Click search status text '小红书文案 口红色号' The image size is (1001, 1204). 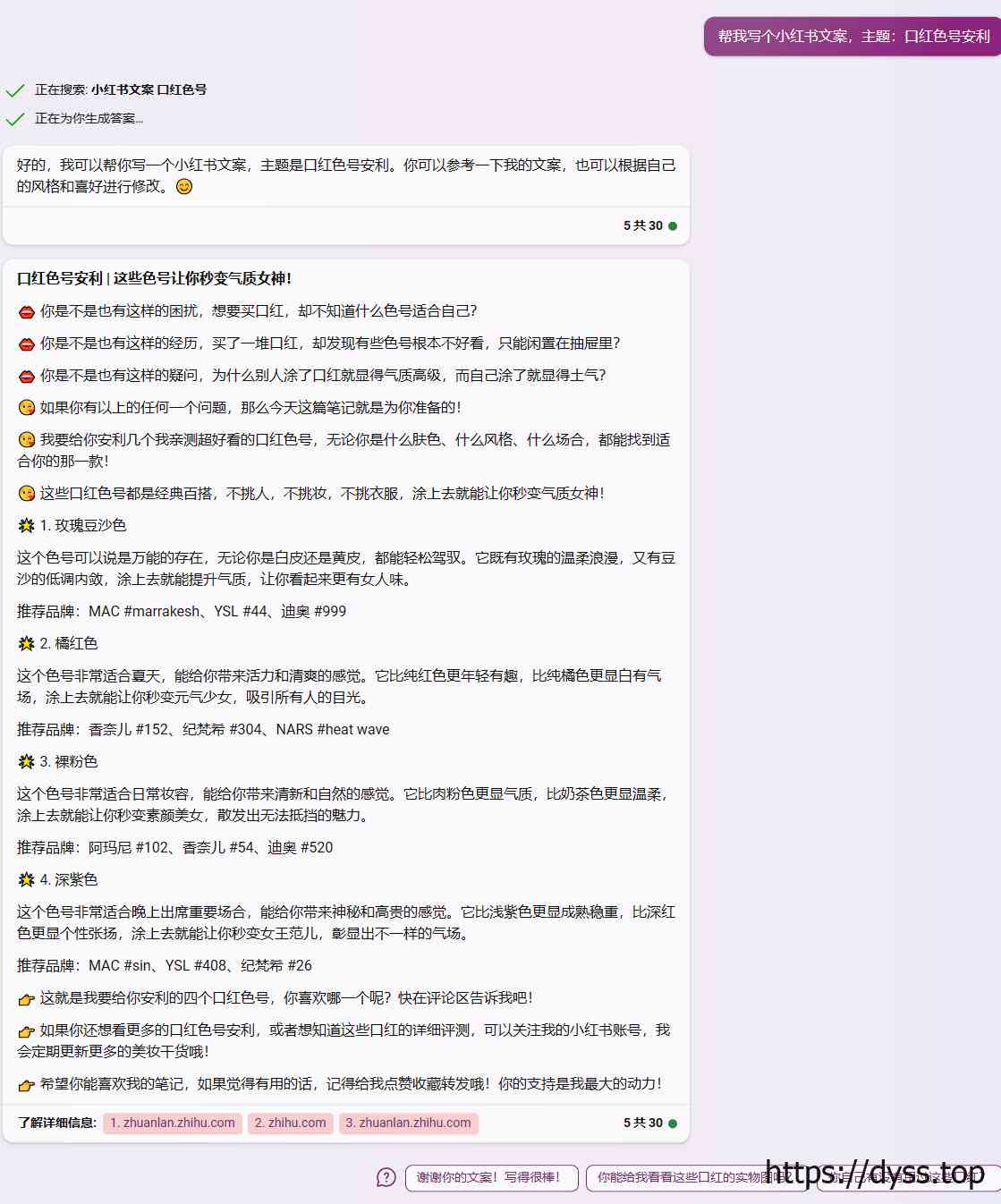[x=148, y=89]
